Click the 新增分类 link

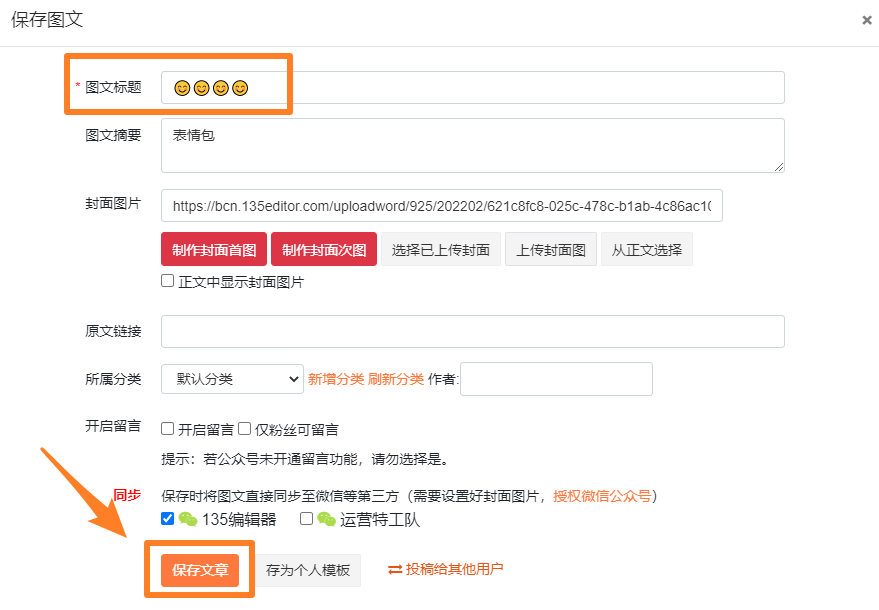[336, 379]
